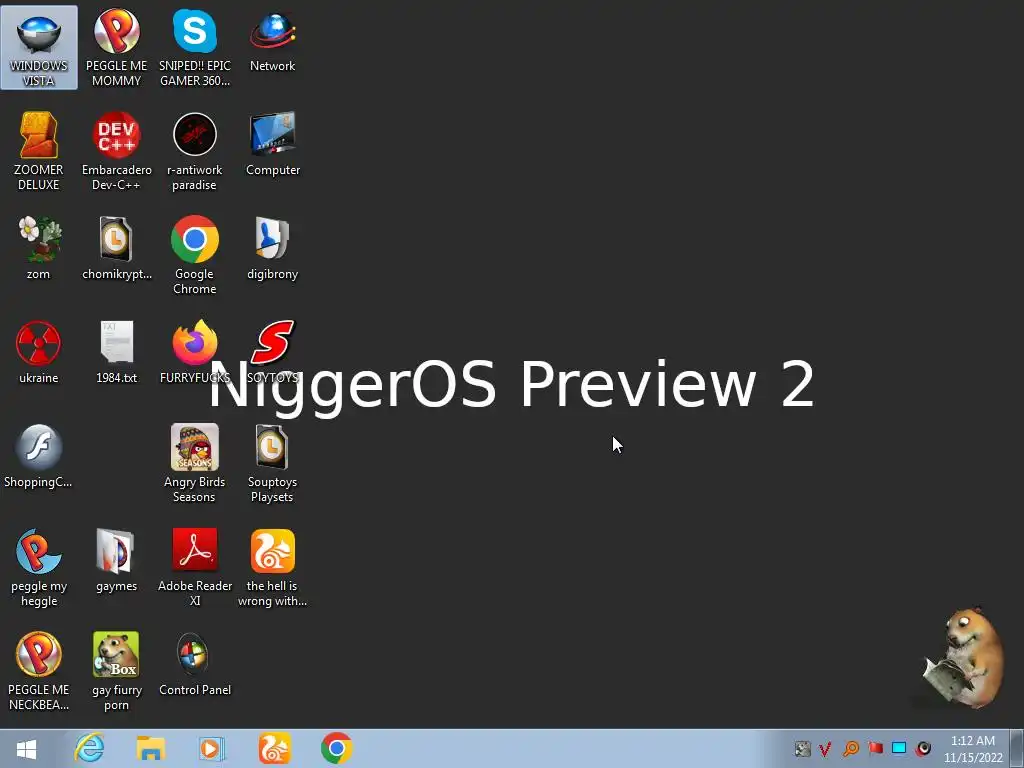Select the r-antiwork paradise icon

click(x=195, y=152)
